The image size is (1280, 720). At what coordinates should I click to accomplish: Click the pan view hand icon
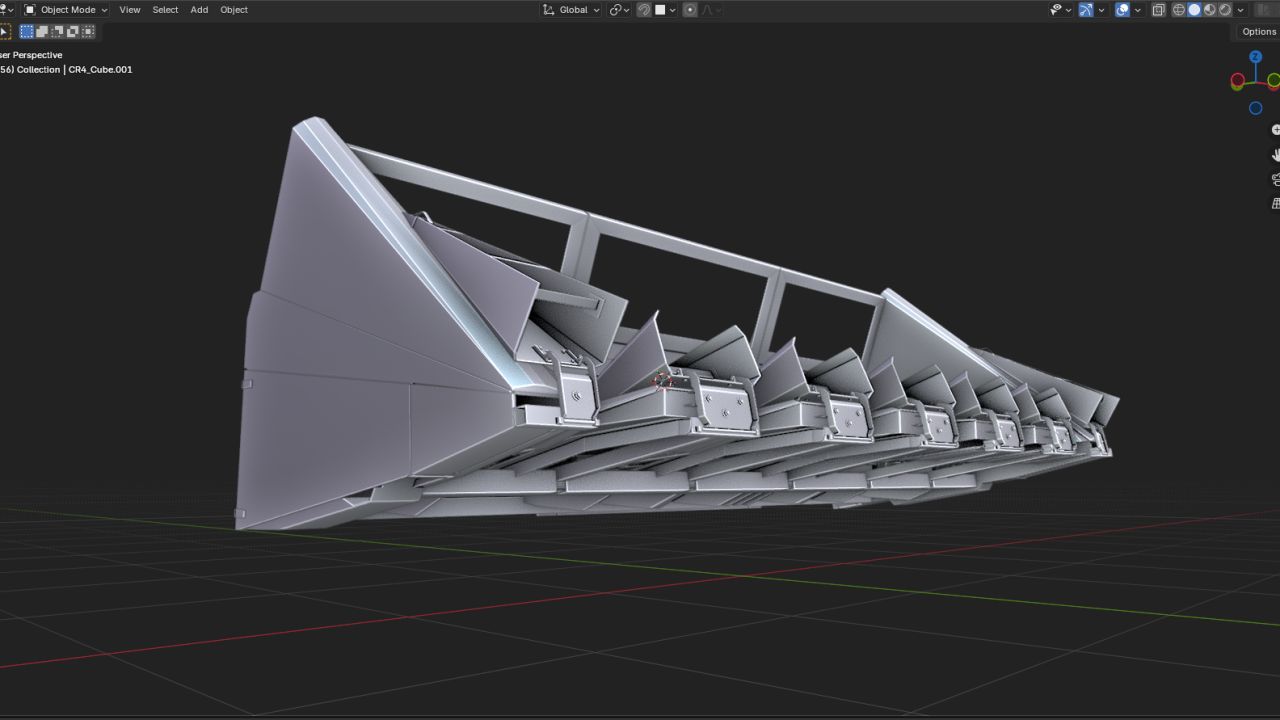click(x=1276, y=155)
